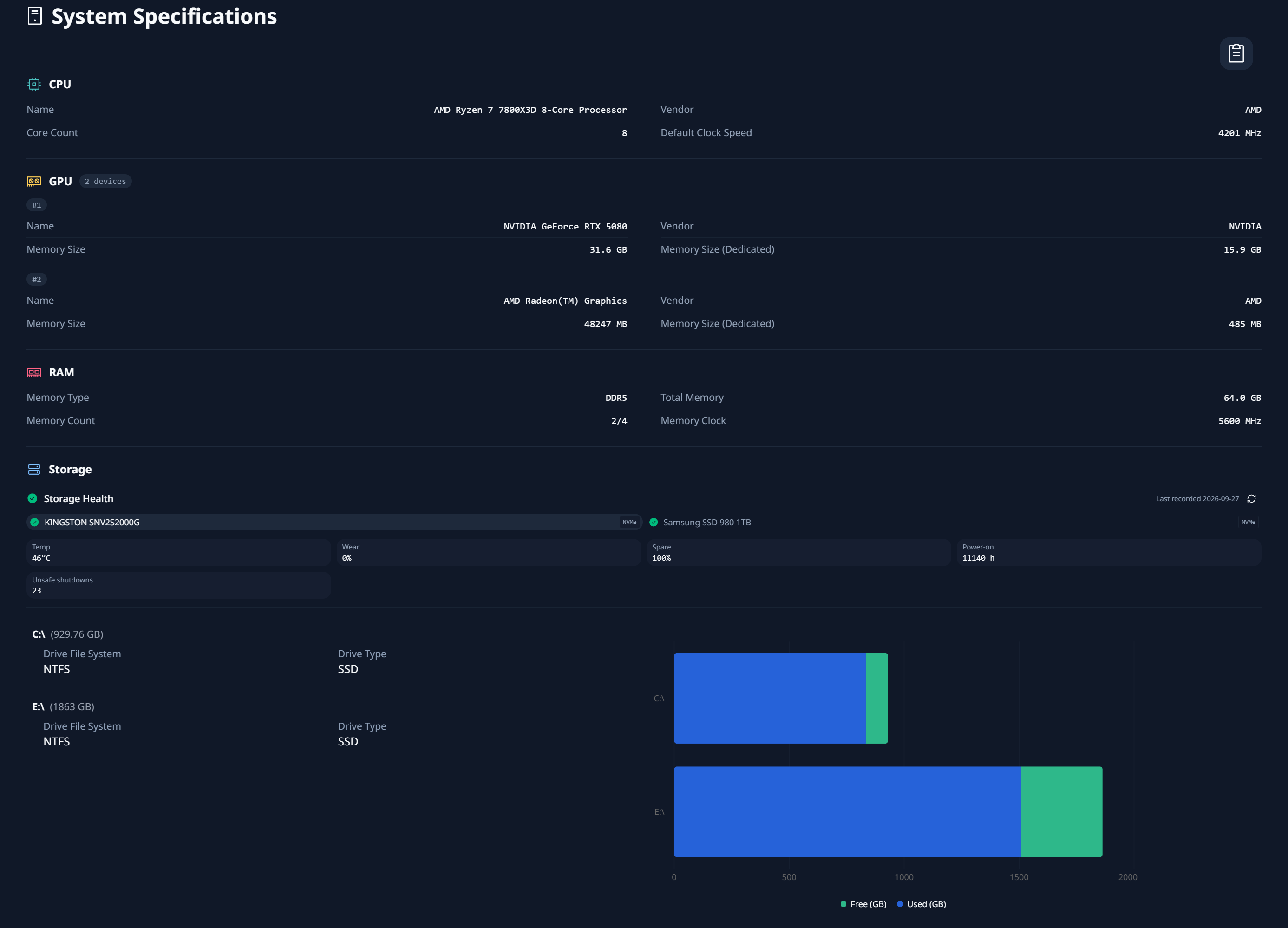Click the #2 GPU badge

coord(36,280)
